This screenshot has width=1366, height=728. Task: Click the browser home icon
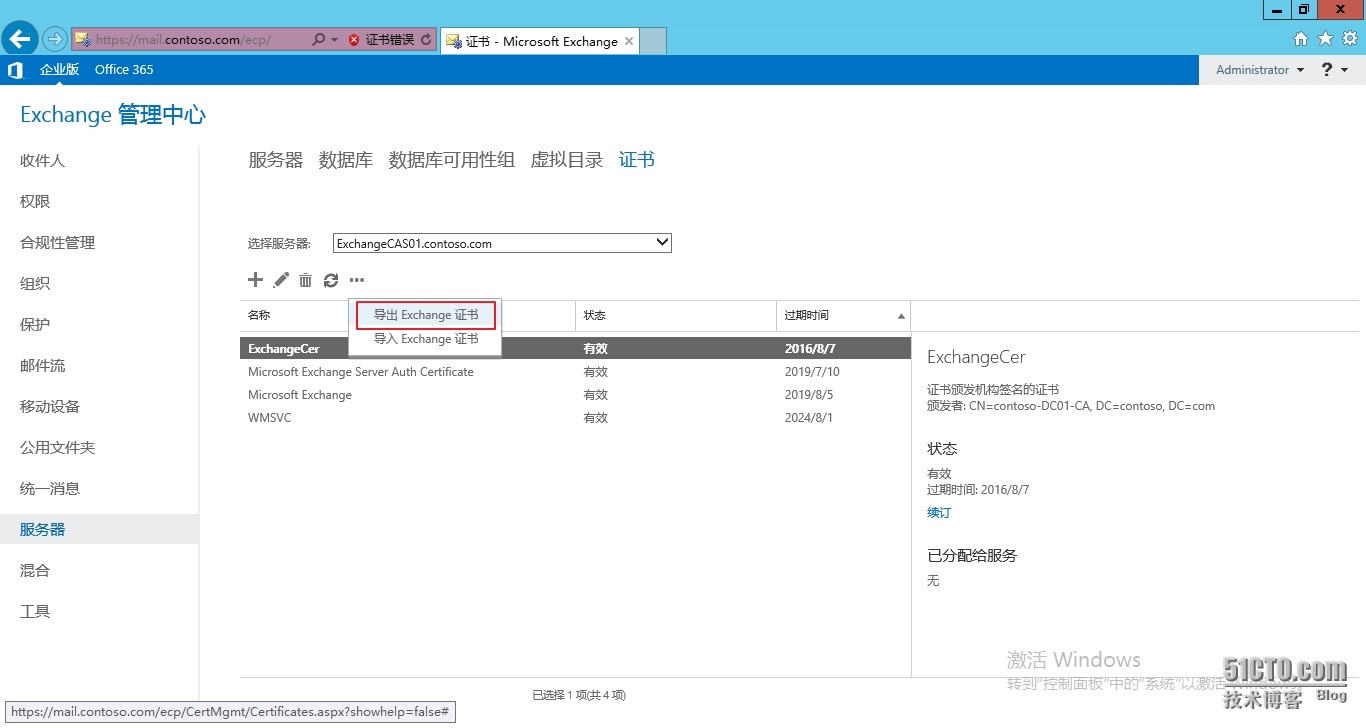click(1301, 38)
